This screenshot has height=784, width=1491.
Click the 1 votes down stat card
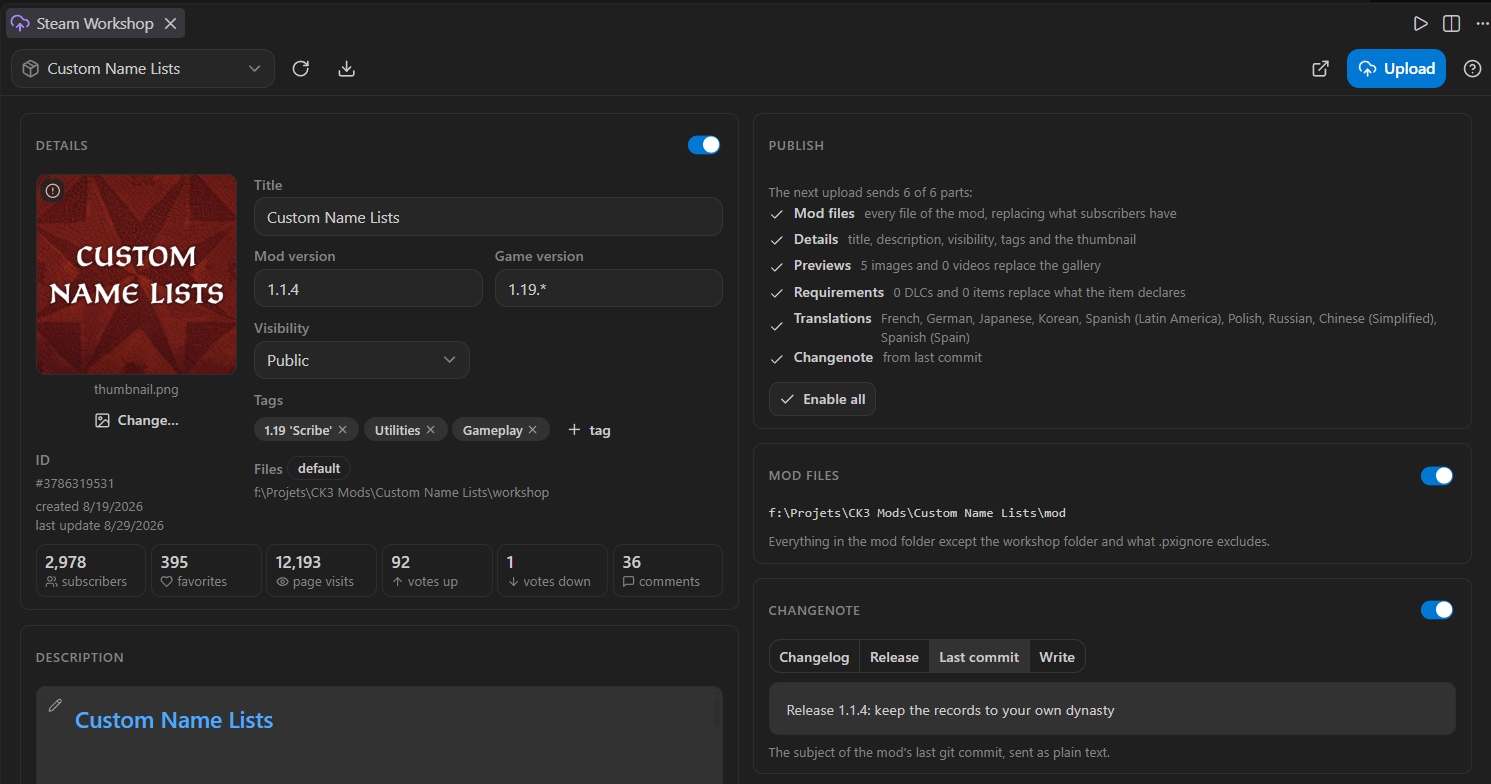coord(552,570)
